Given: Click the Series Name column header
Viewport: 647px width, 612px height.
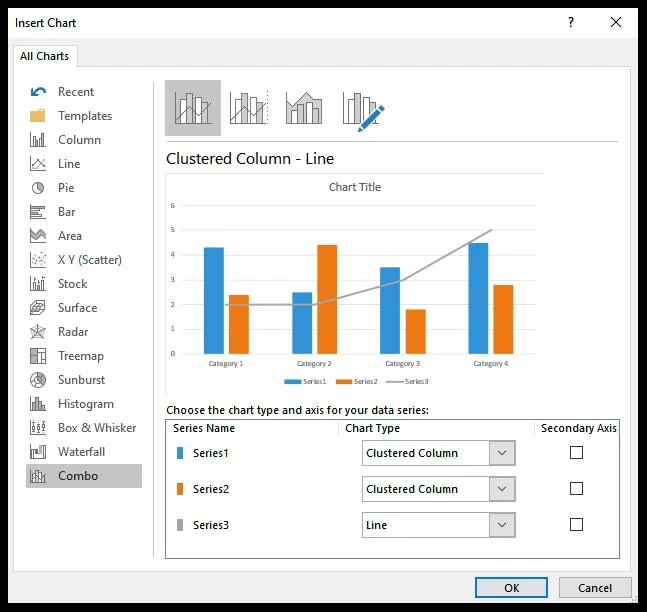Looking at the screenshot, I should tap(204, 428).
